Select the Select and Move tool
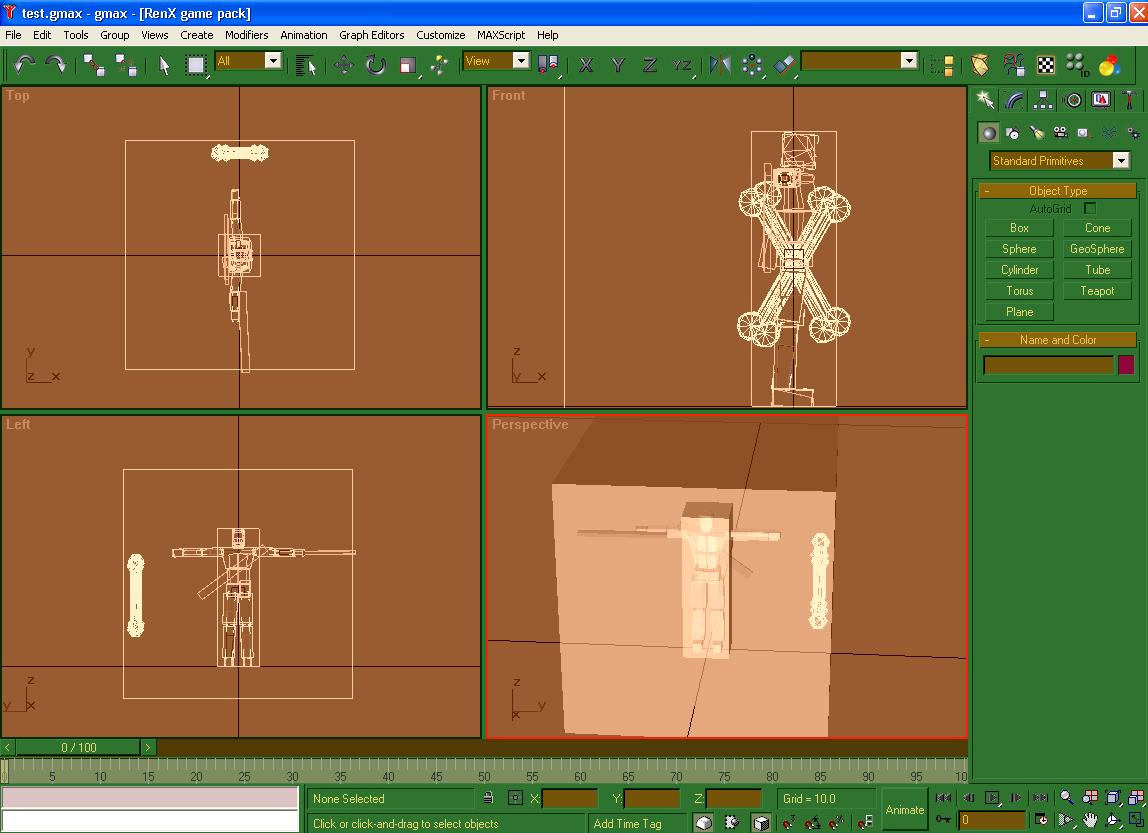 [344, 65]
